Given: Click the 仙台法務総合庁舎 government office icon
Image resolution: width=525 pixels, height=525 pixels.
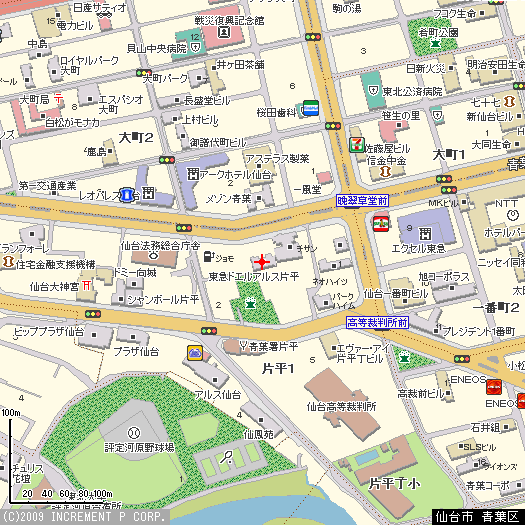Looking at the screenshot, I should (154, 256).
